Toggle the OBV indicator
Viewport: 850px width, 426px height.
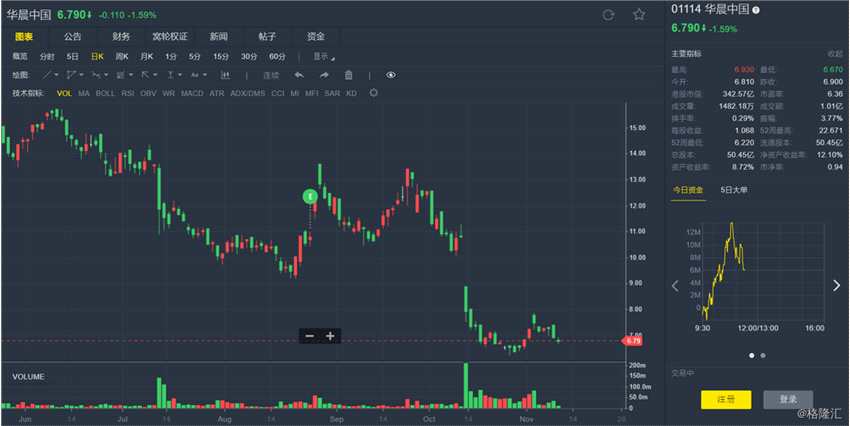point(148,93)
